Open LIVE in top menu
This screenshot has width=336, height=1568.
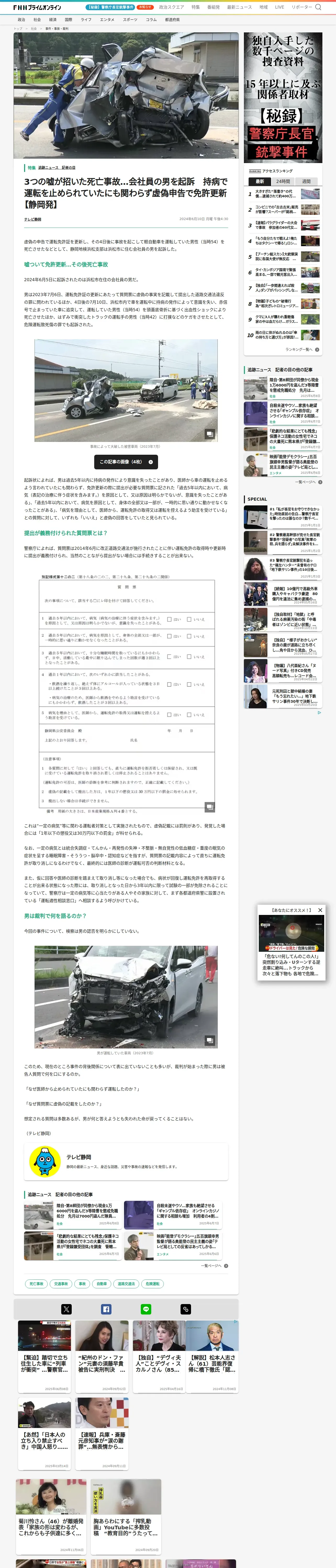279,7
